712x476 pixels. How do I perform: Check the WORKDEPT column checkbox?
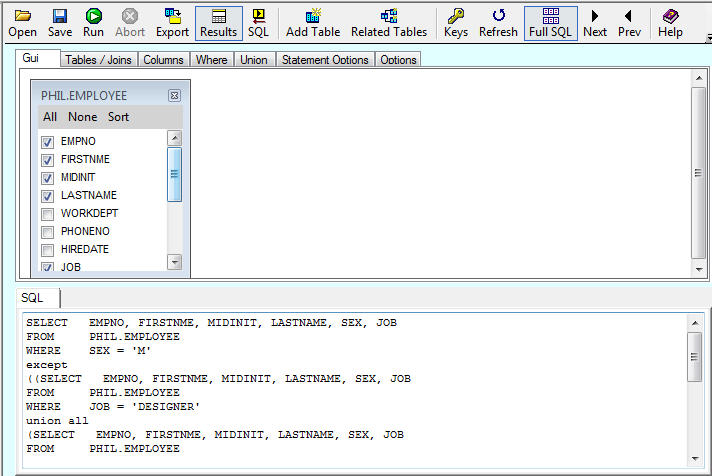pos(48,214)
